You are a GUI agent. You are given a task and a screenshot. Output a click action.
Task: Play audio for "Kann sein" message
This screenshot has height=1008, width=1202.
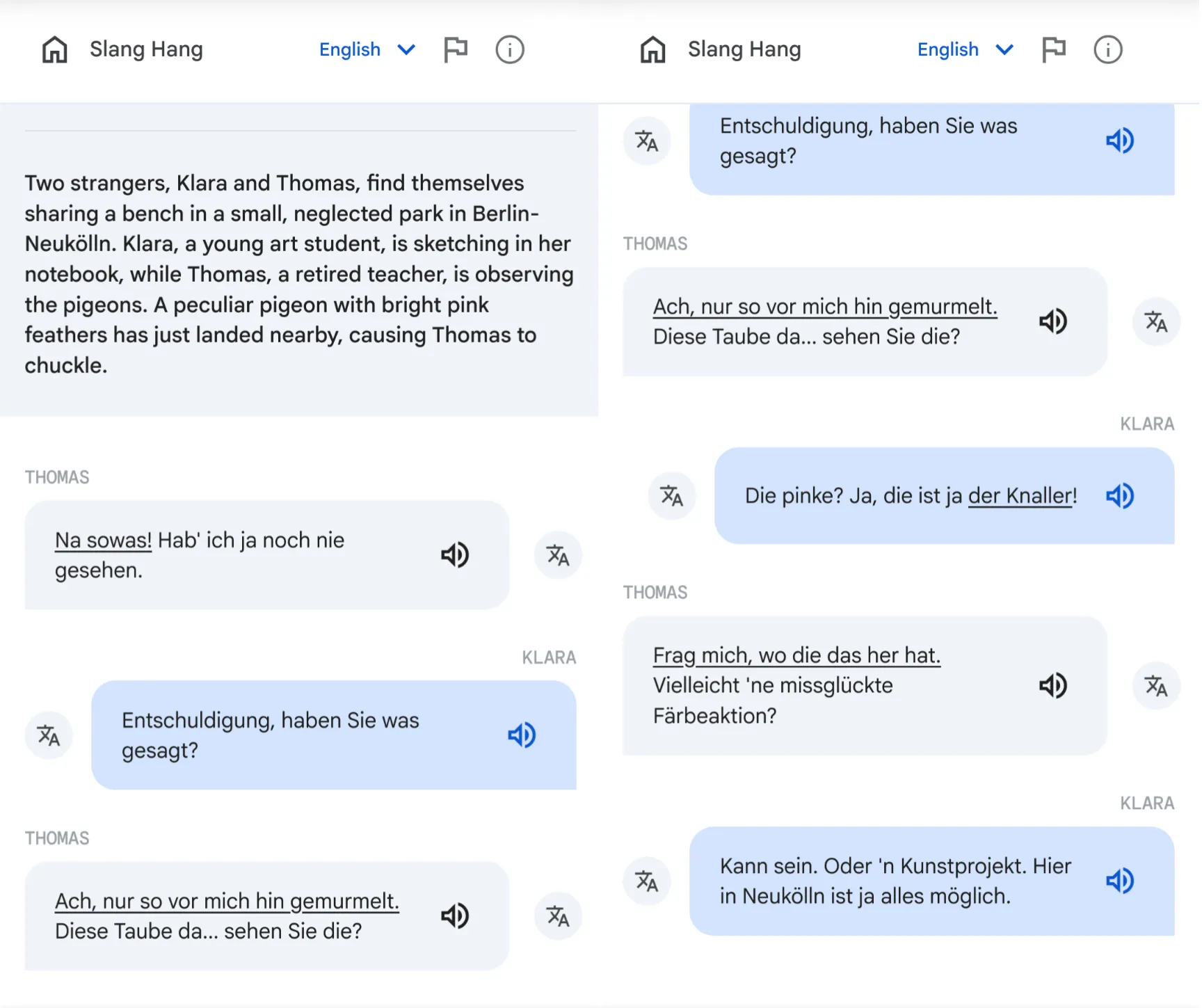[x=1119, y=881]
